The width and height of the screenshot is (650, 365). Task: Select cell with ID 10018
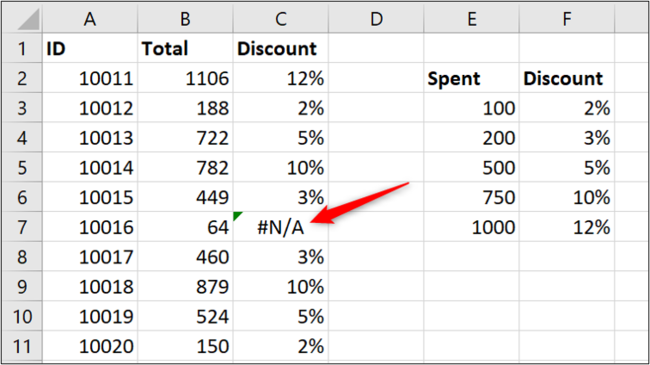[90, 287]
